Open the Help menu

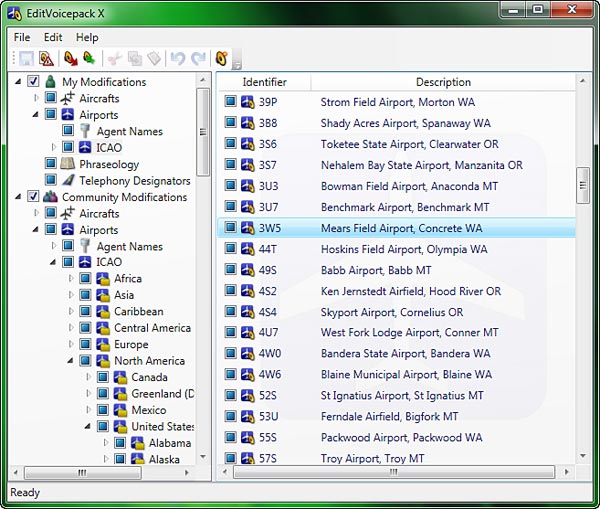pos(87,37)
